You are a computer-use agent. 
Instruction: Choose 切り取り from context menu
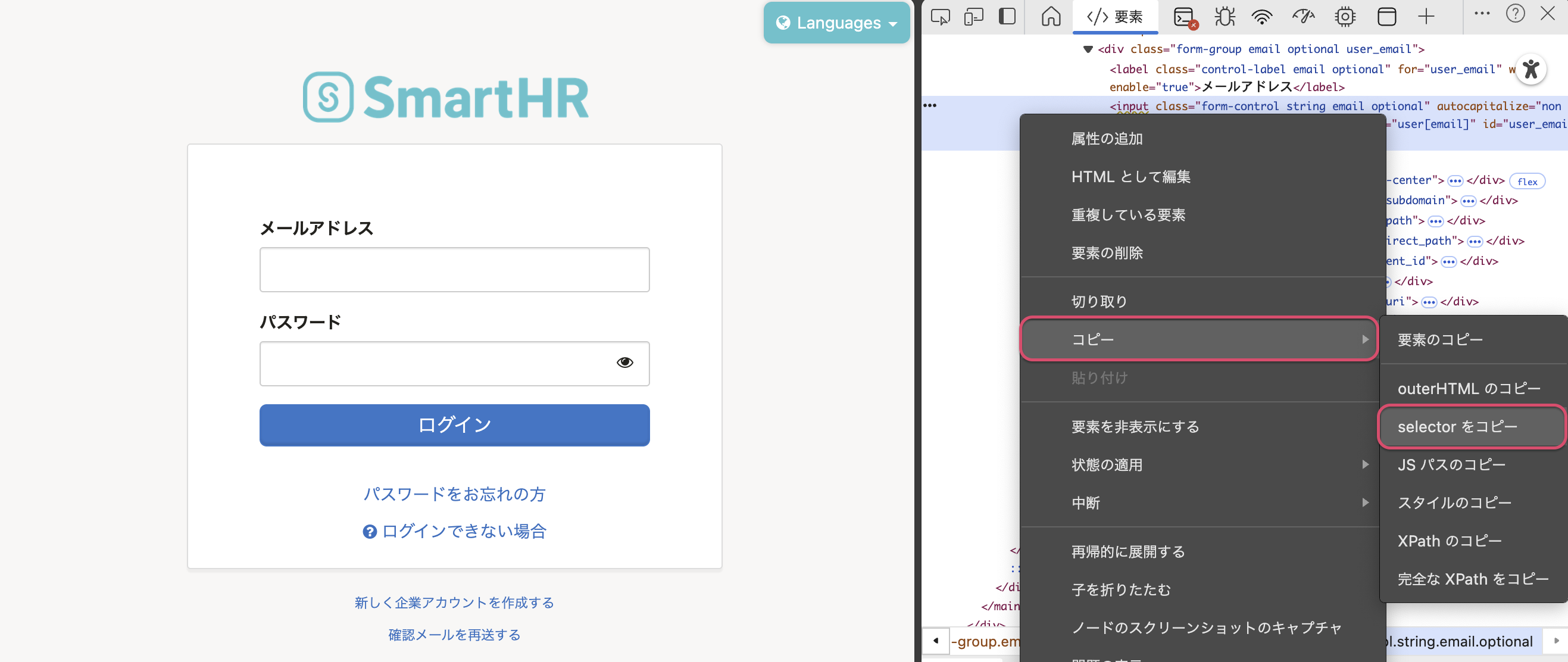[x=1202, y=301]
